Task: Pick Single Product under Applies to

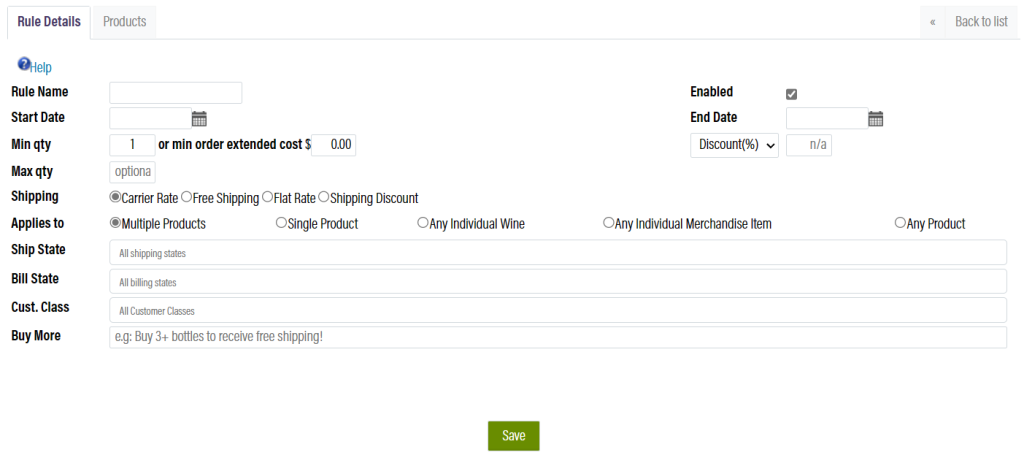Action: 281,224
